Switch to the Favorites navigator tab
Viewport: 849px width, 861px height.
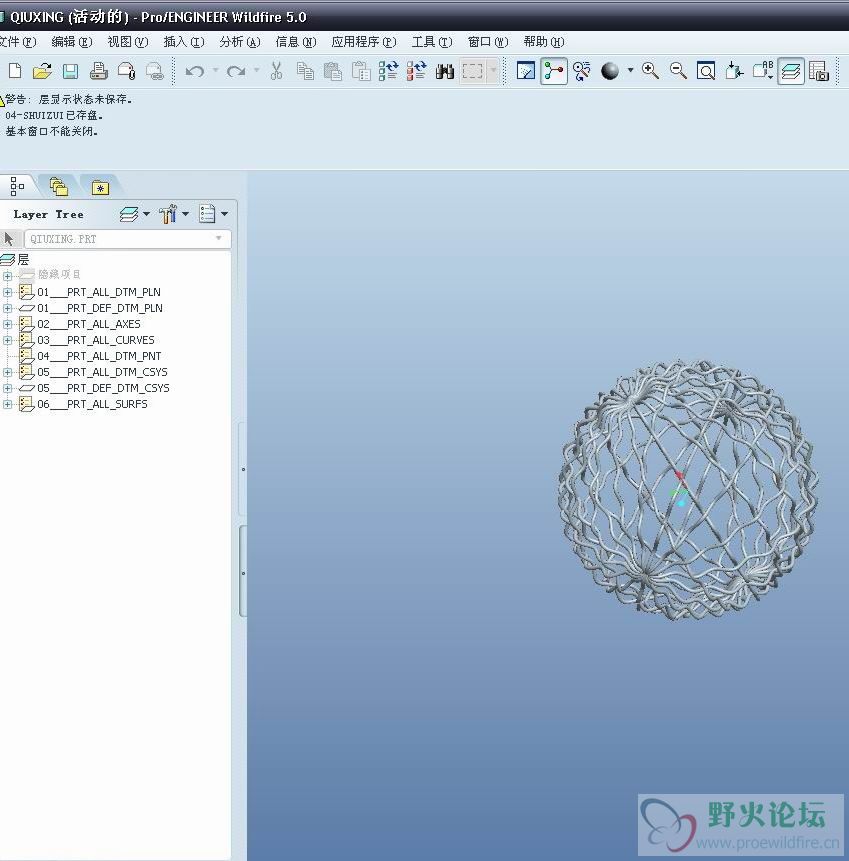tap(100, 187)
